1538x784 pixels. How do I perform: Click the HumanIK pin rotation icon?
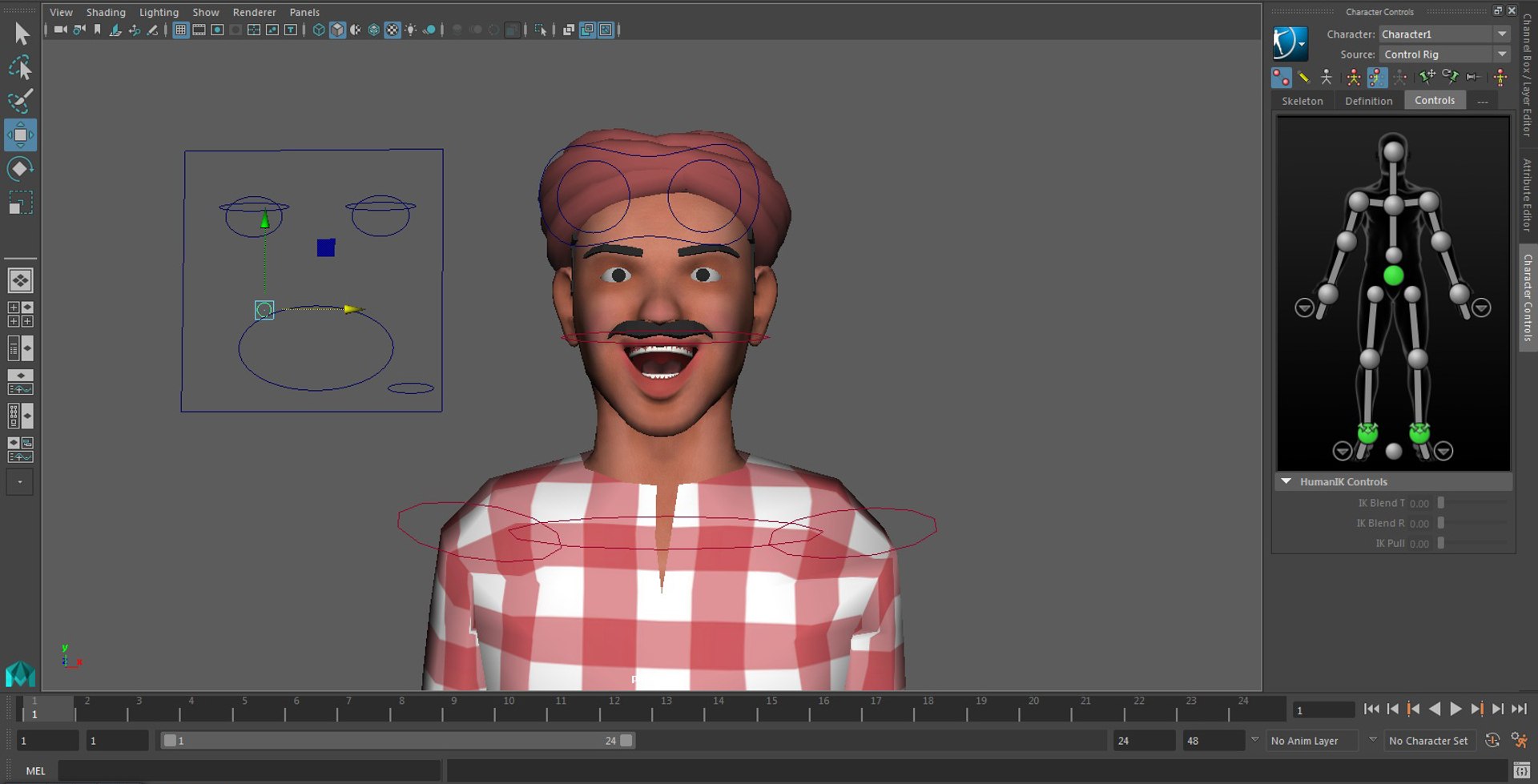coord(1450,77)
